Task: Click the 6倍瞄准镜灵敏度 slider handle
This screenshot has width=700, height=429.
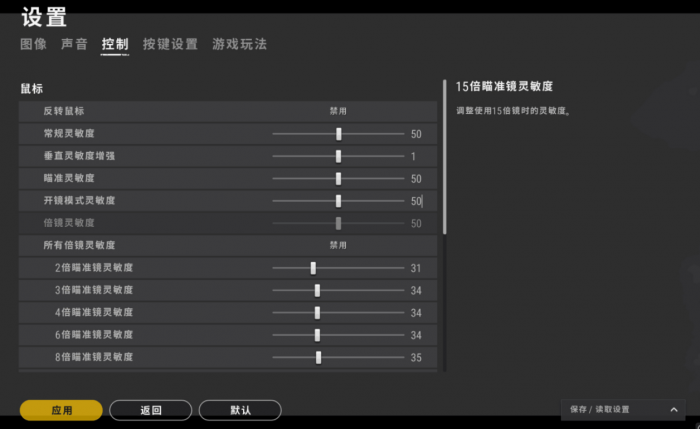Action: (x=317, y=335)
